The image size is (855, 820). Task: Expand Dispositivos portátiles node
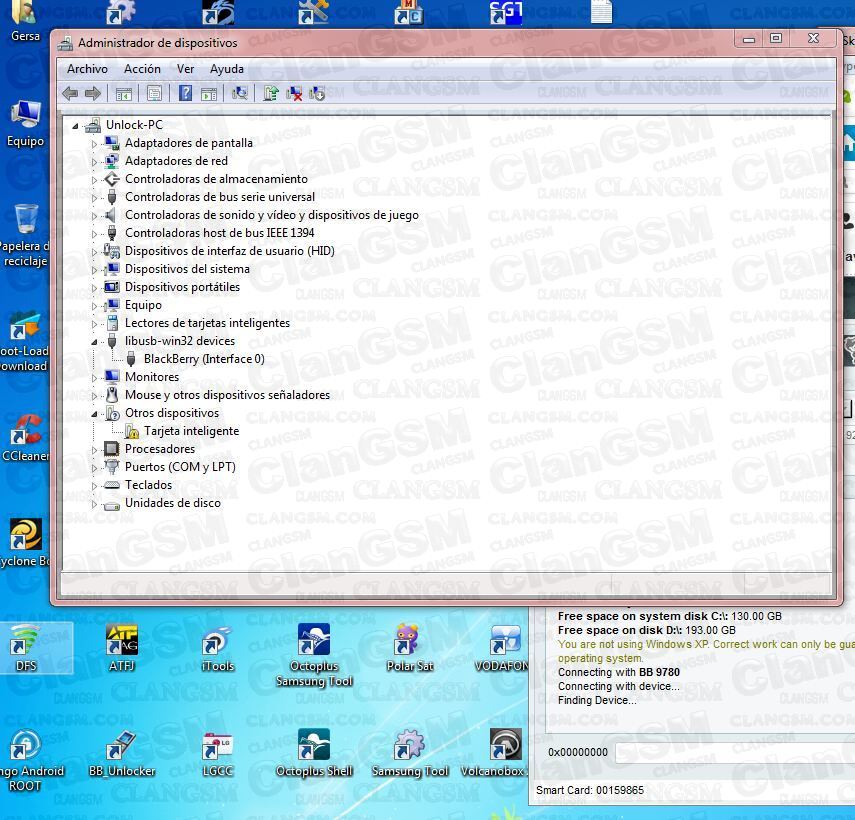pos(94,288)
